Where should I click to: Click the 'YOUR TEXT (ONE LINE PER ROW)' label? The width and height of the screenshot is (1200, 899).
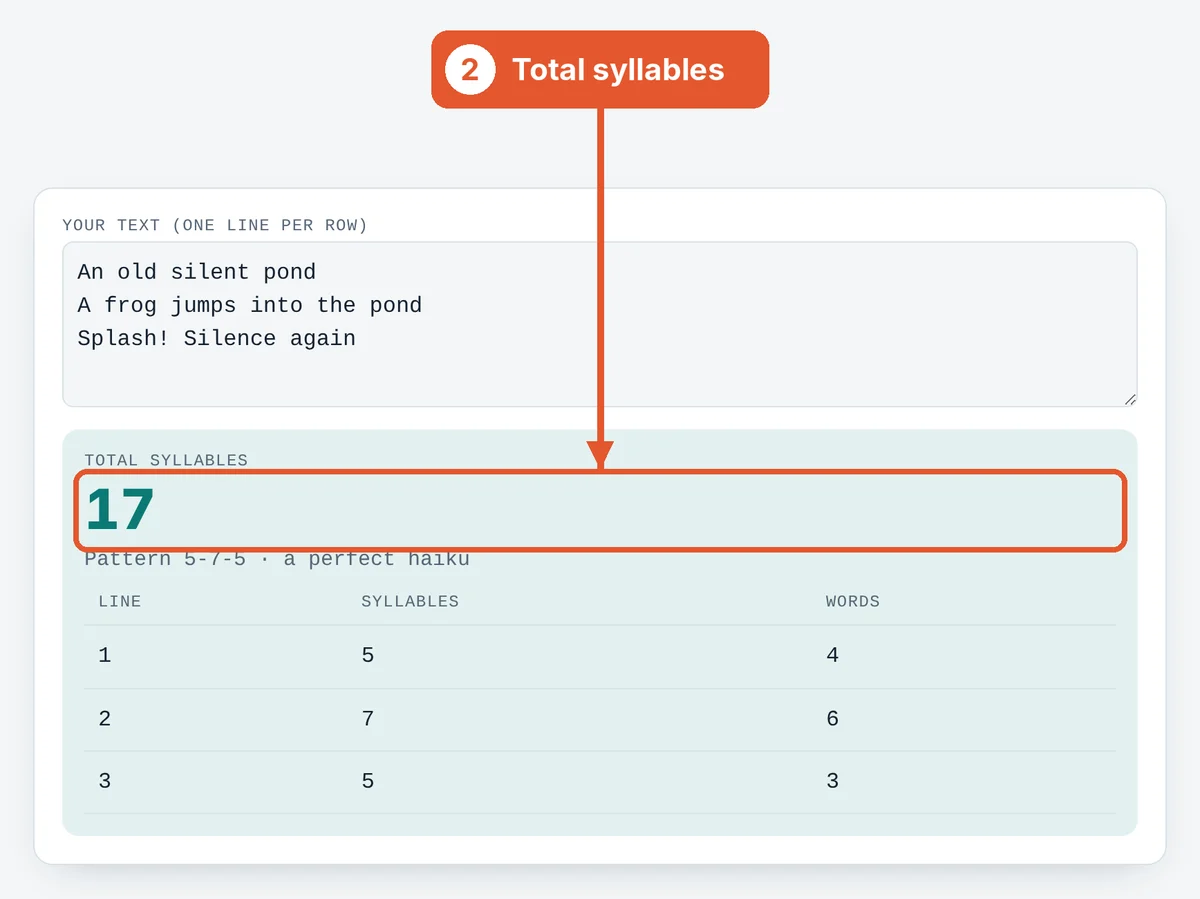click(215, 225)
